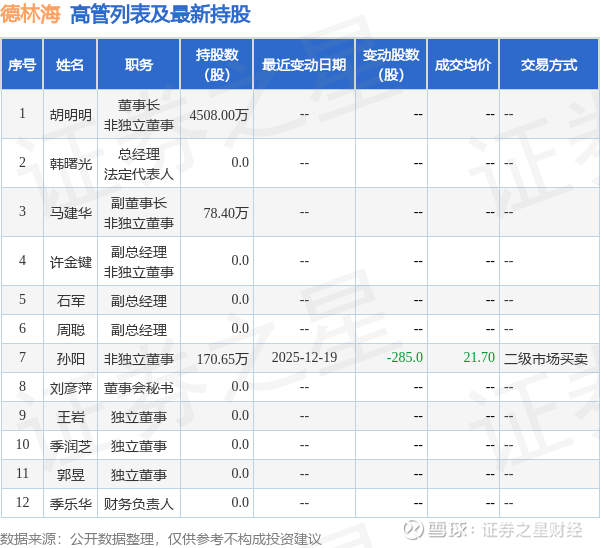Screen dimensions: 600x548
Task: Click the name 刘彦萍
Action: [x=71, y=388]
